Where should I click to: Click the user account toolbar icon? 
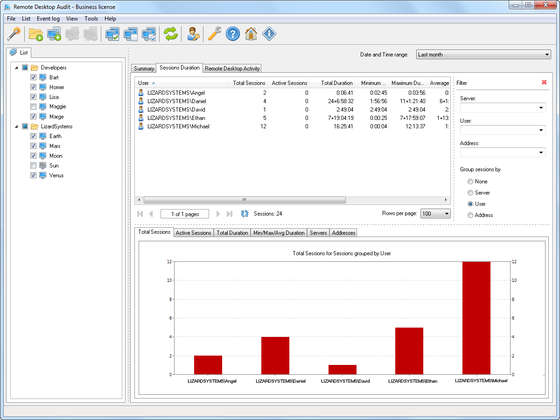[193, 34]
